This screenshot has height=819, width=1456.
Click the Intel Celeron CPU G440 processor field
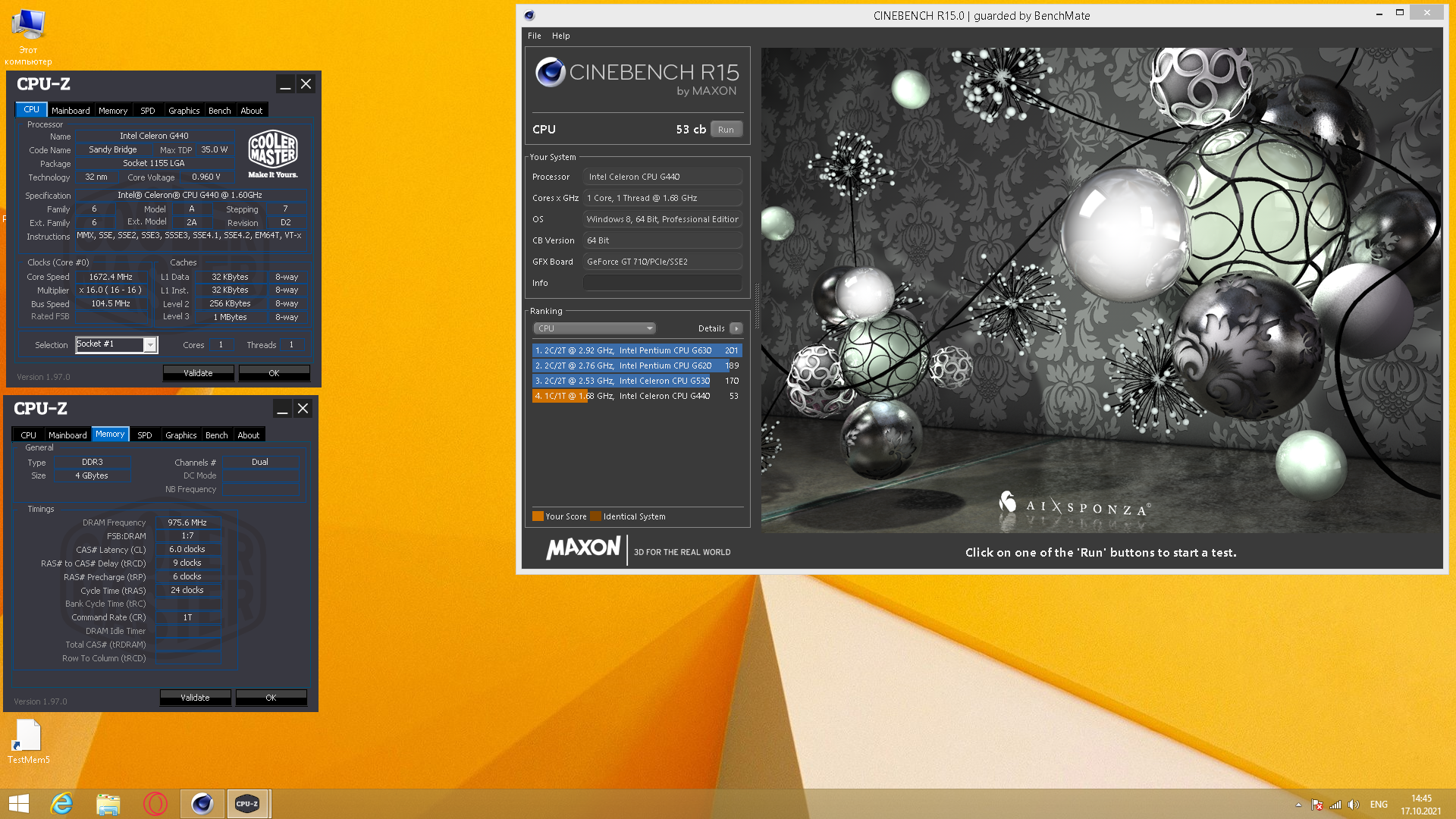pyautogui.click(x=662, y=177)
